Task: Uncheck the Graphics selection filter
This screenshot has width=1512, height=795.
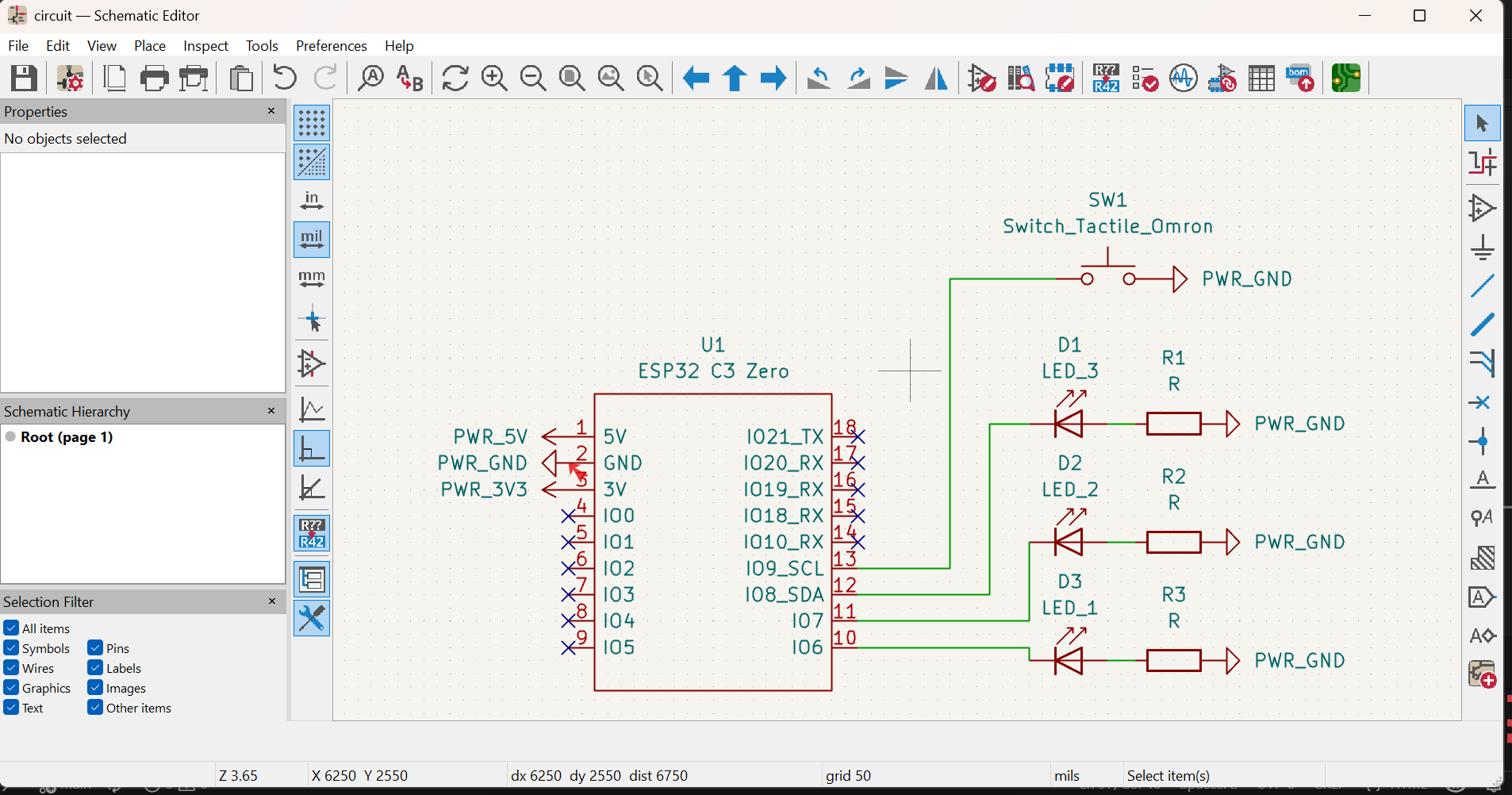Action: [11, 688]
